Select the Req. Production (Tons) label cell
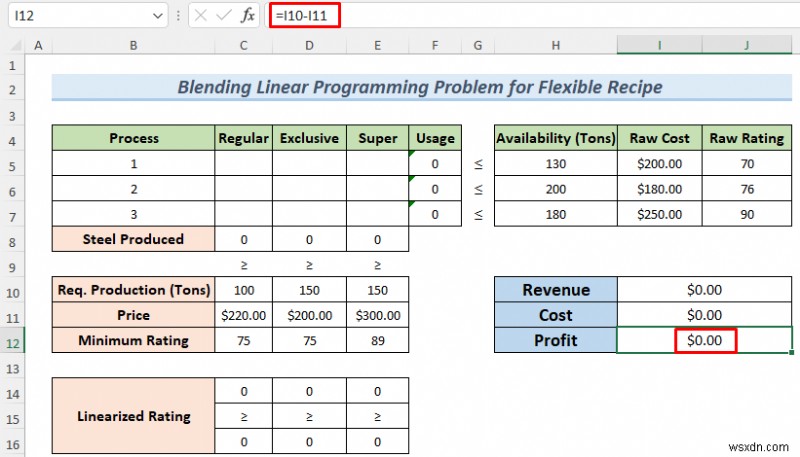Image resolution: width=800 pixels, height=457 pixels. click(133, 290)
